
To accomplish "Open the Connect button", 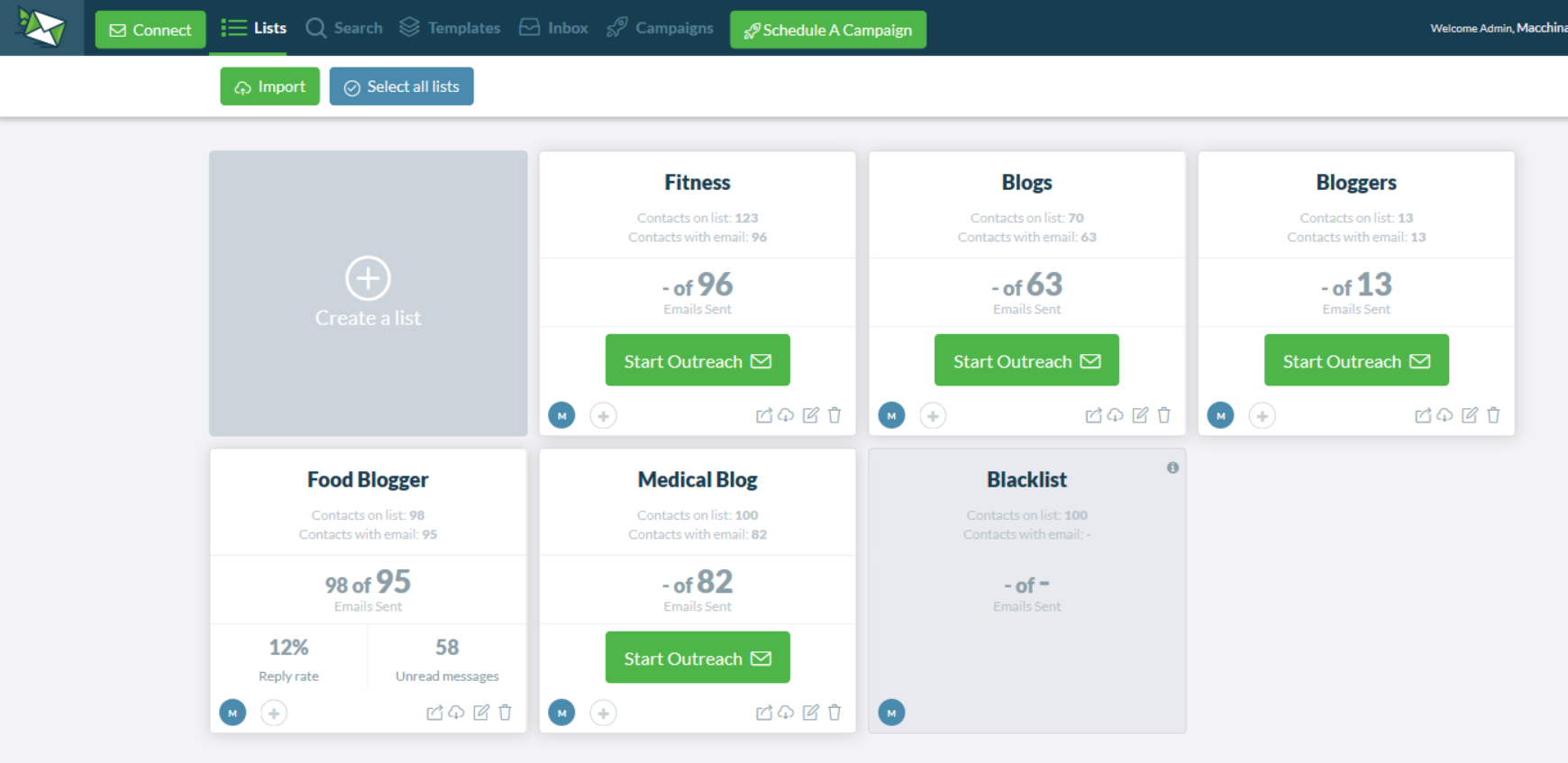I will click(x=150, y=30).
